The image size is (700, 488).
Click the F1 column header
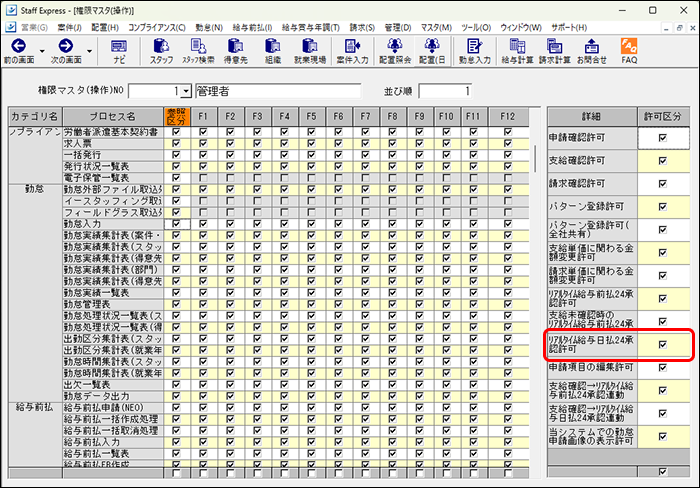[x=204, y=117]
